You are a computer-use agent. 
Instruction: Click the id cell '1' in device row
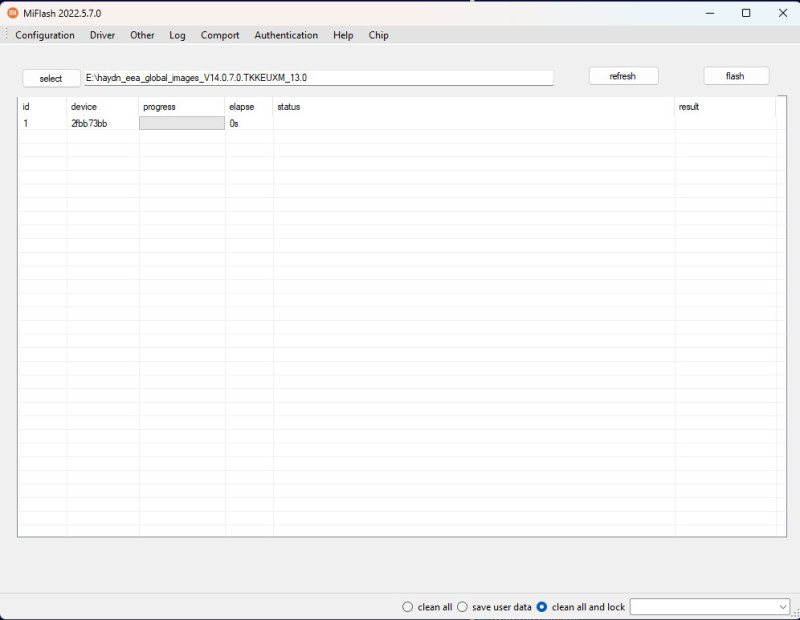click(x=26, y=123)
